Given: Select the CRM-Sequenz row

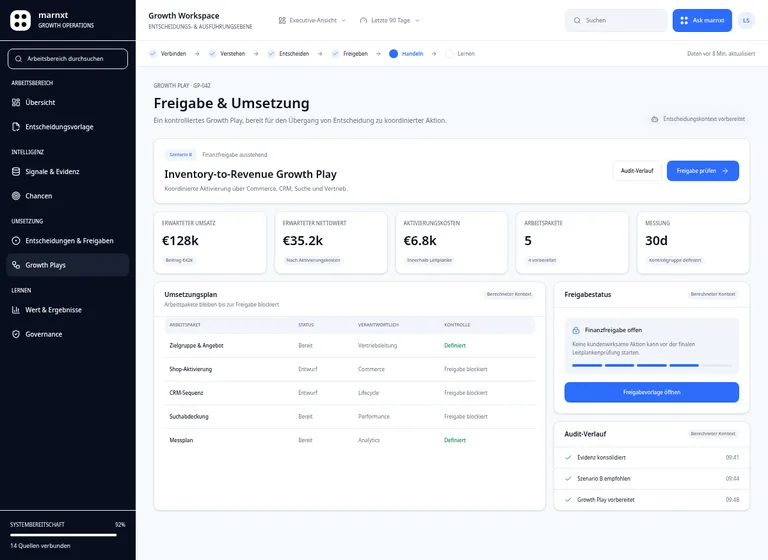Looking at the screenshot, I should (x=350, y=393).
